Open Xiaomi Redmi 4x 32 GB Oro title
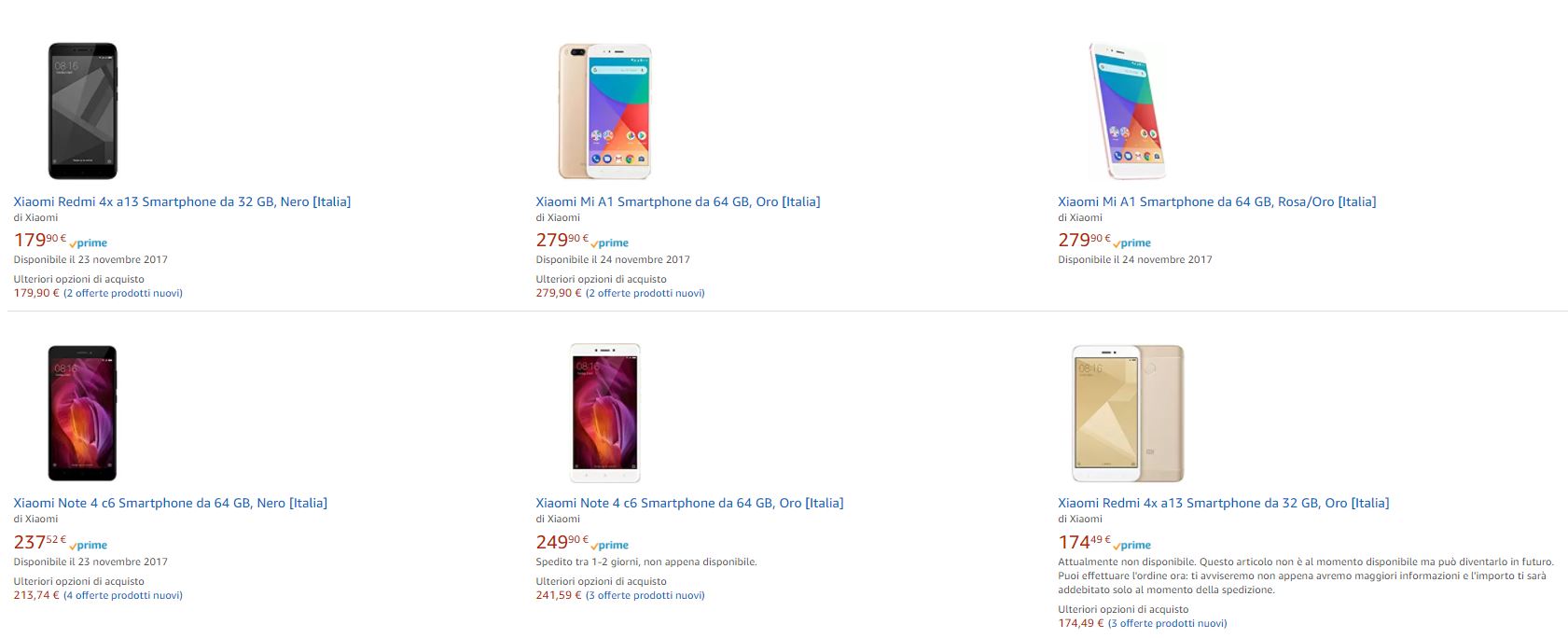This screenshot has height=638, width=1568. point(1223,503)
